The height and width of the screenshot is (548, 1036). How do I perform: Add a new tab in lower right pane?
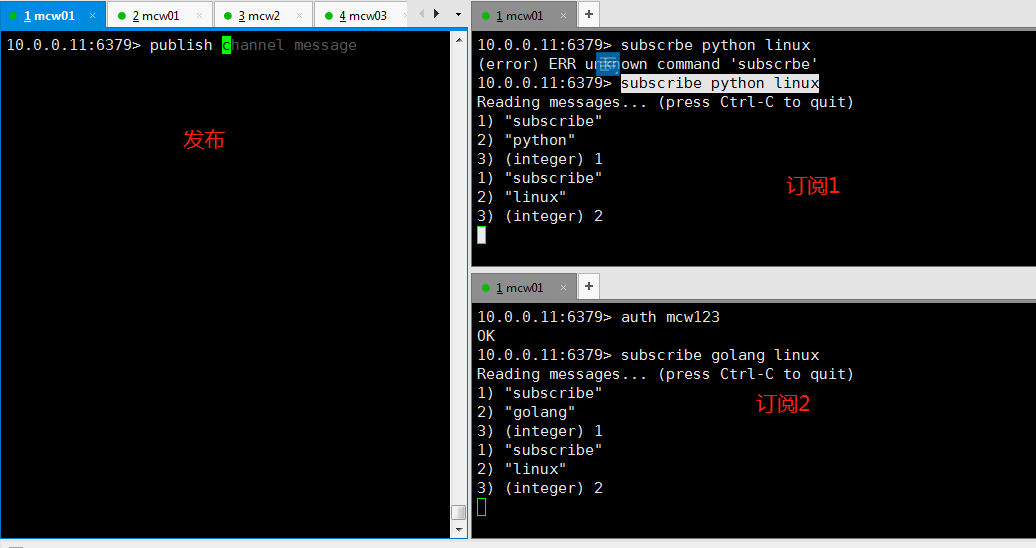[589, 286]
